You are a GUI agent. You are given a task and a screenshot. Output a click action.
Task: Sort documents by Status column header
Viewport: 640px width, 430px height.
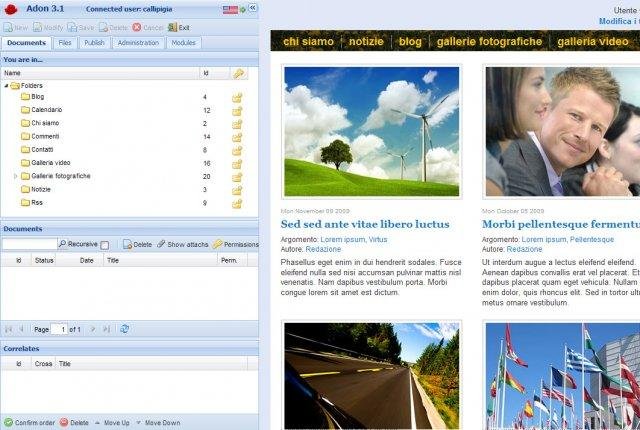click(x=44, y=260)
